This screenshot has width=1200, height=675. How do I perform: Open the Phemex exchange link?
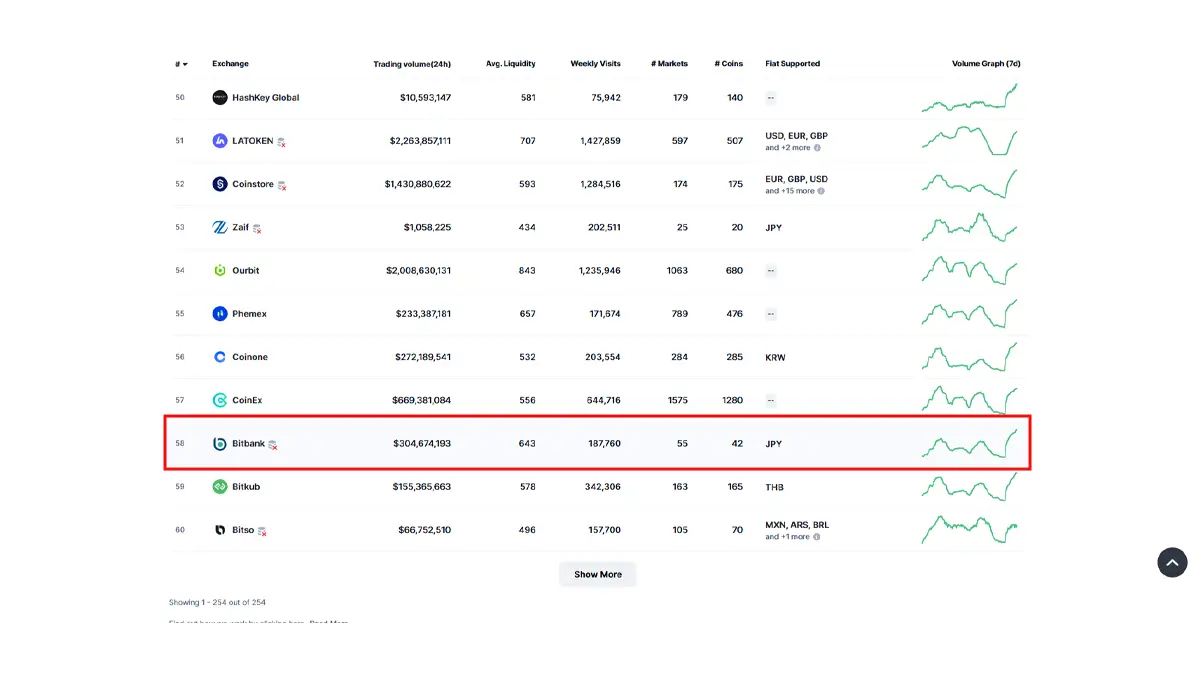click(249, 314)
